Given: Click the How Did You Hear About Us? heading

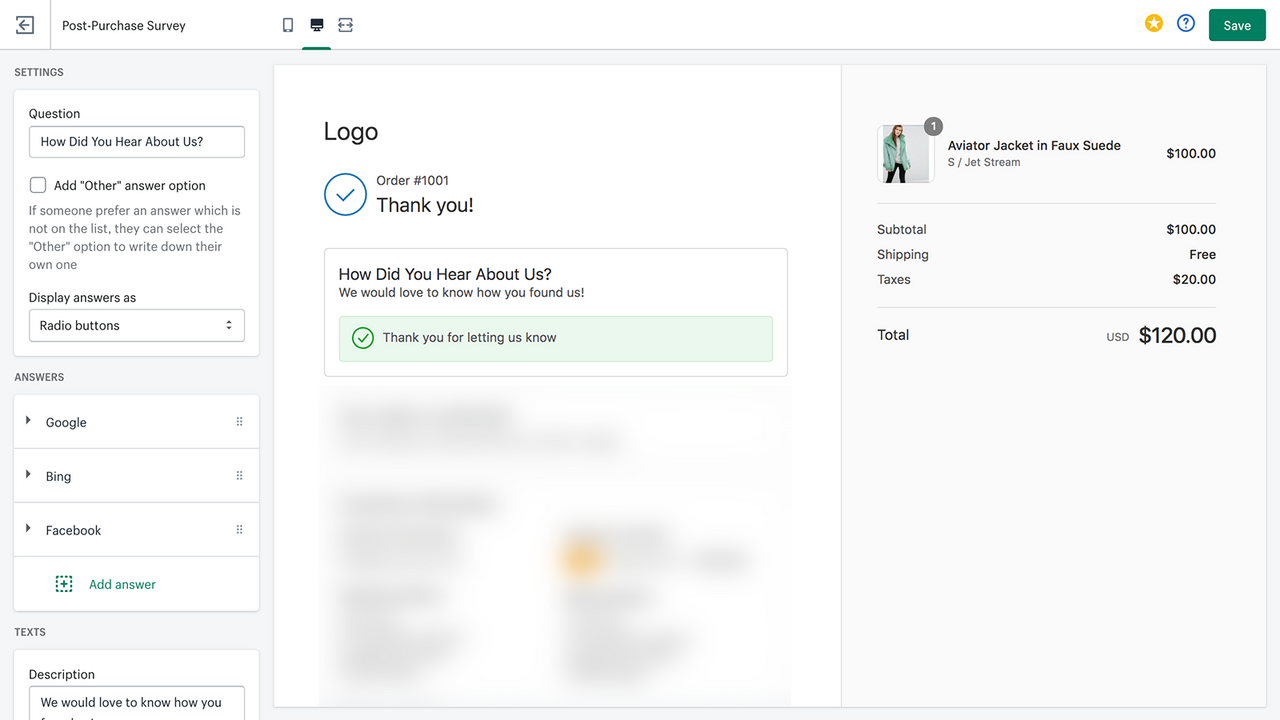Looking at the screenshot, I should [x=445, y=274].
